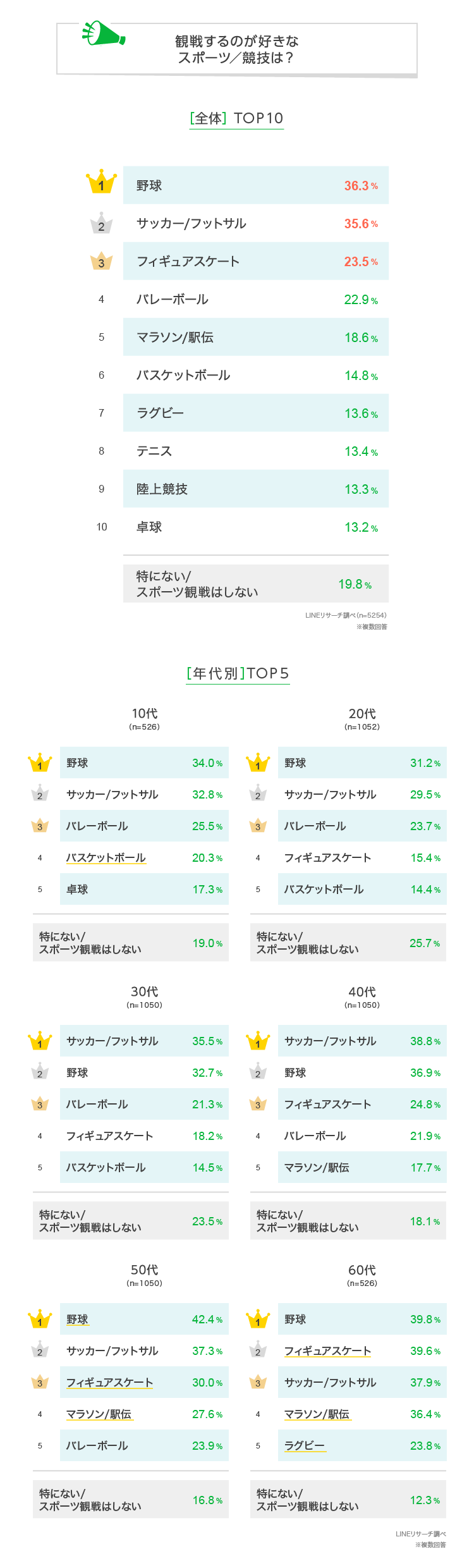Click the gold crown beside overall 野球
The width and height of the screenshot is (474, 1568).
click(x=101, y=183)
